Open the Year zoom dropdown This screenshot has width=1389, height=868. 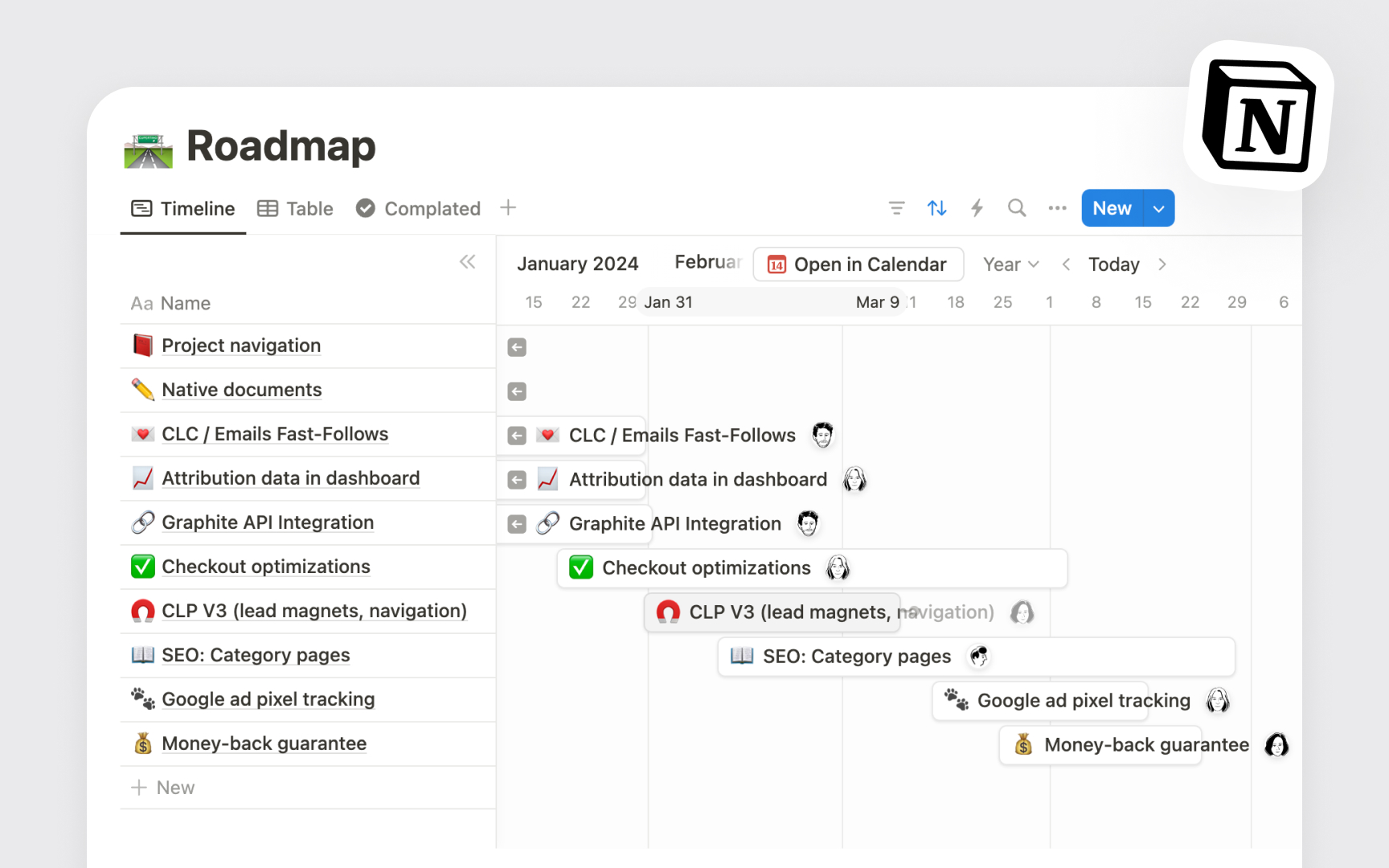click(1010, 264)
